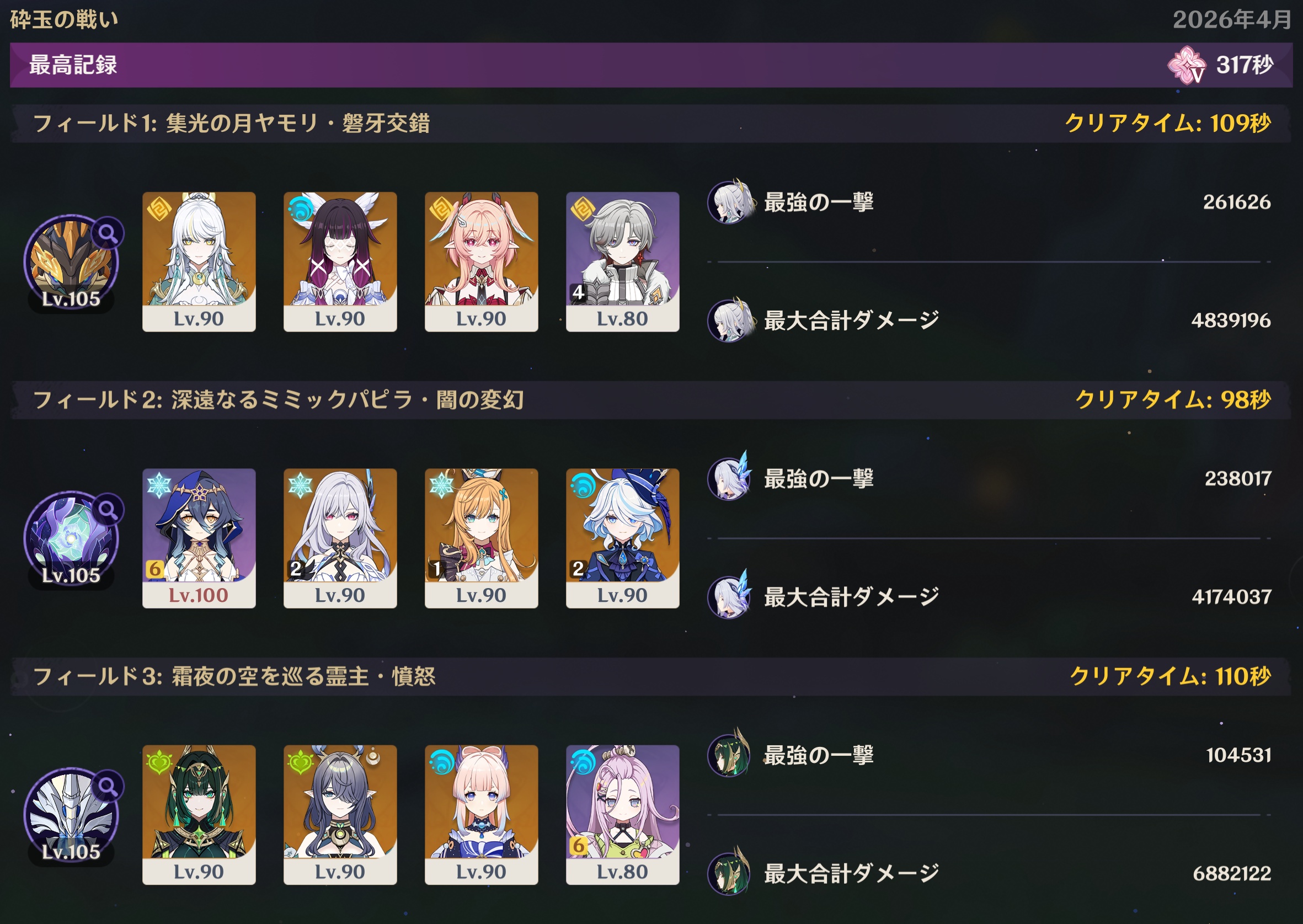The image size is (1303, 924).
Task: Select orange-haired bunny-ear character in Field 2
Action: pyautogui.click(x=481, y=538)
